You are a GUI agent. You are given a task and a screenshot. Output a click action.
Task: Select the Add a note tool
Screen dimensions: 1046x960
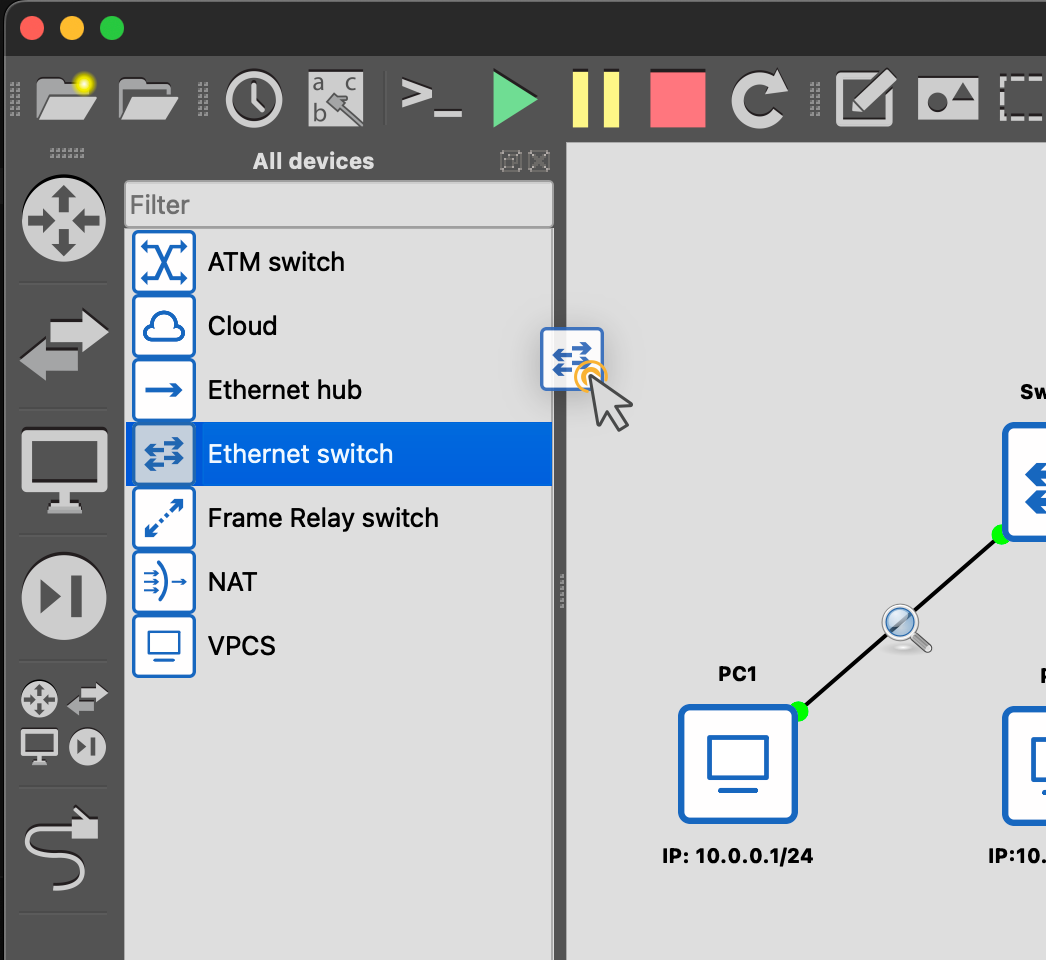click(x=864, y=98)
